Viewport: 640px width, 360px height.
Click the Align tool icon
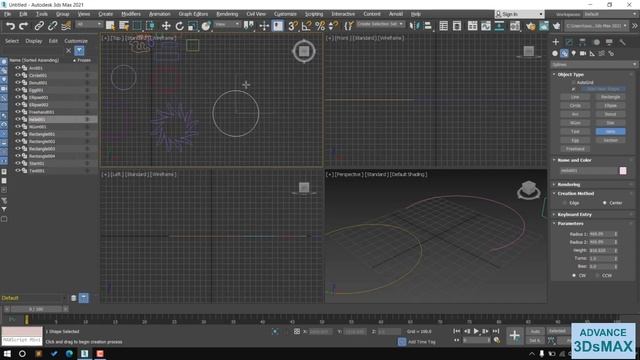coord(428,26)
